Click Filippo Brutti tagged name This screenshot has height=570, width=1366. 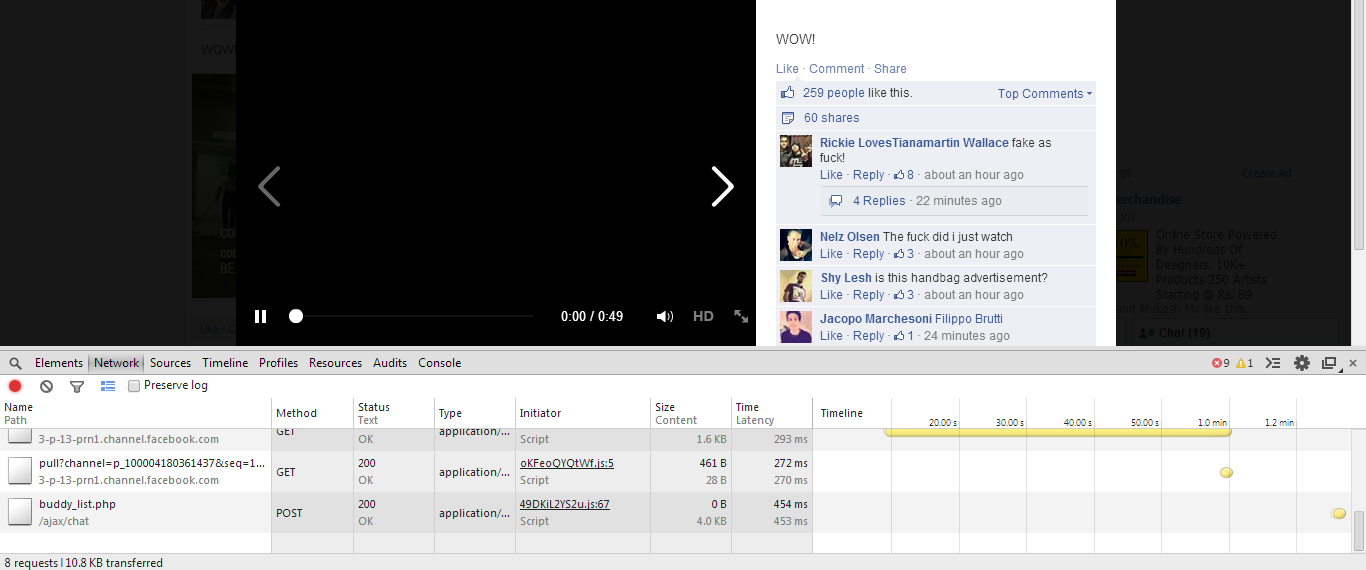(969, 319)
